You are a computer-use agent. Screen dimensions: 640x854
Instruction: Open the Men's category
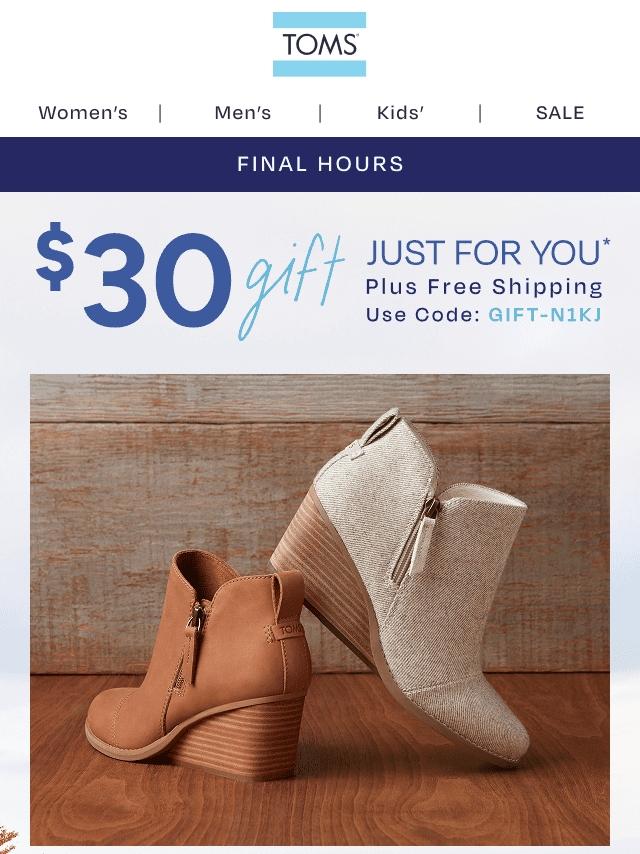(243, 113)
